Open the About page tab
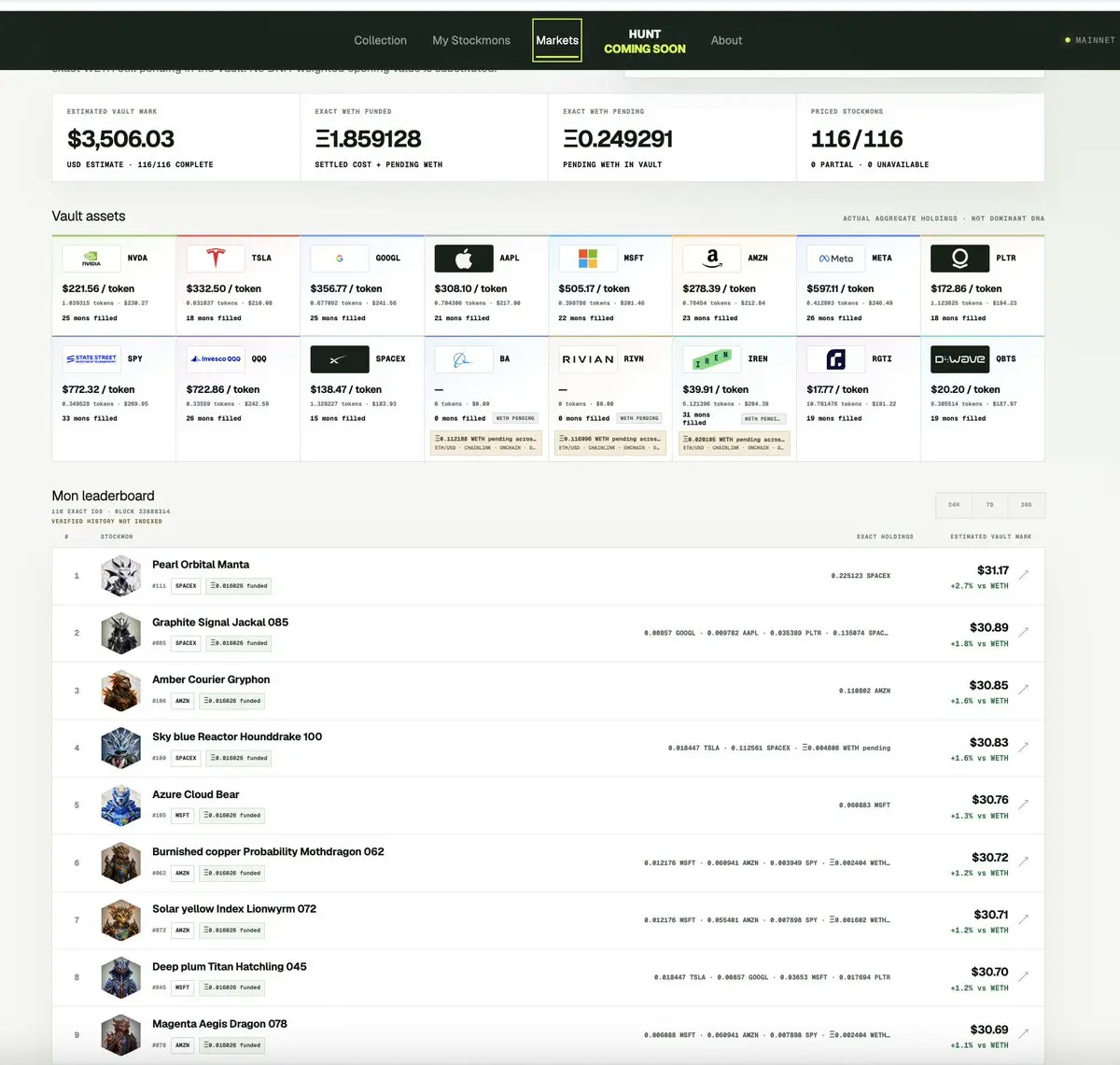 [726, 40]
